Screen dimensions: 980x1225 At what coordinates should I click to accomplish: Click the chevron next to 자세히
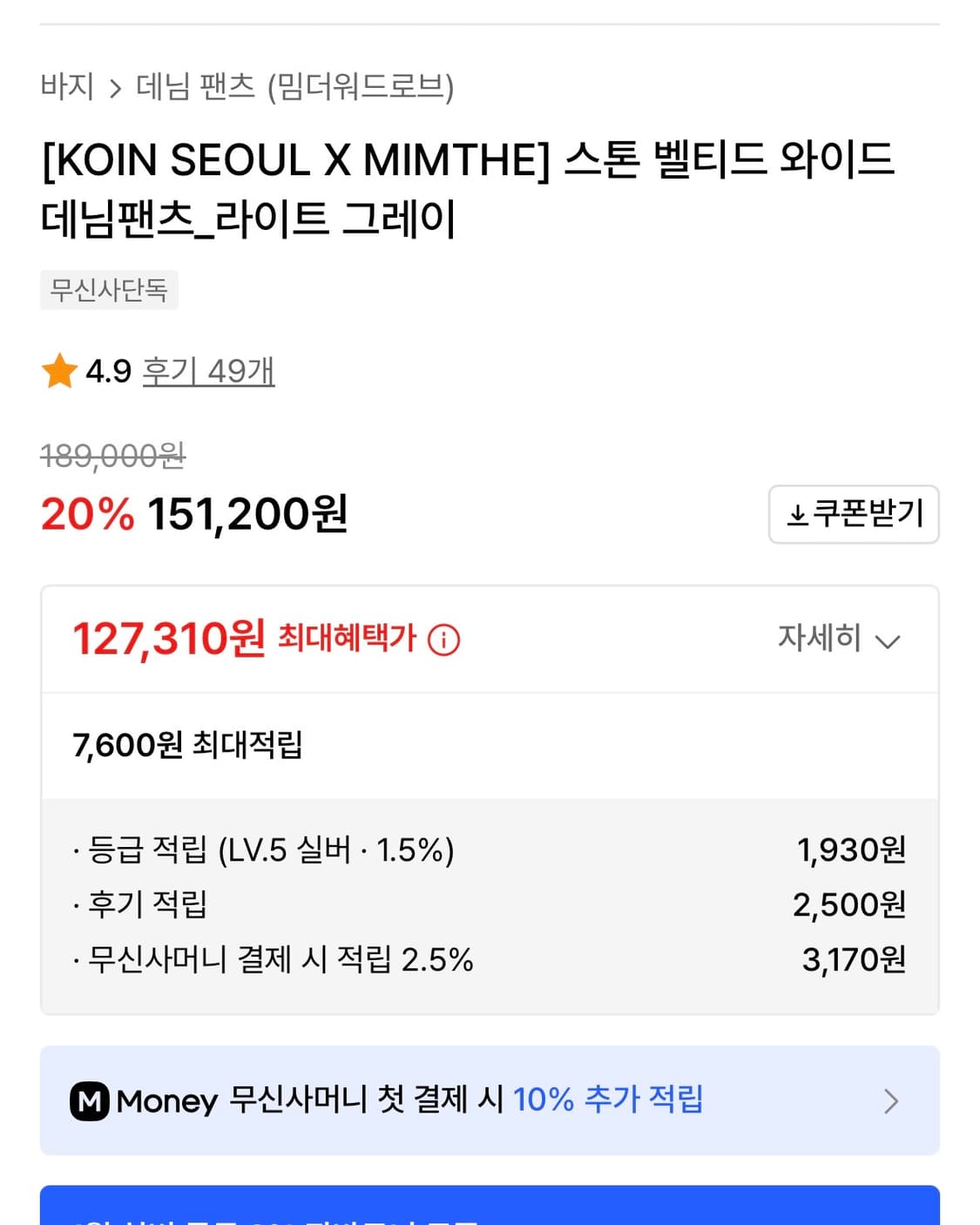click(x=888, y=642)
